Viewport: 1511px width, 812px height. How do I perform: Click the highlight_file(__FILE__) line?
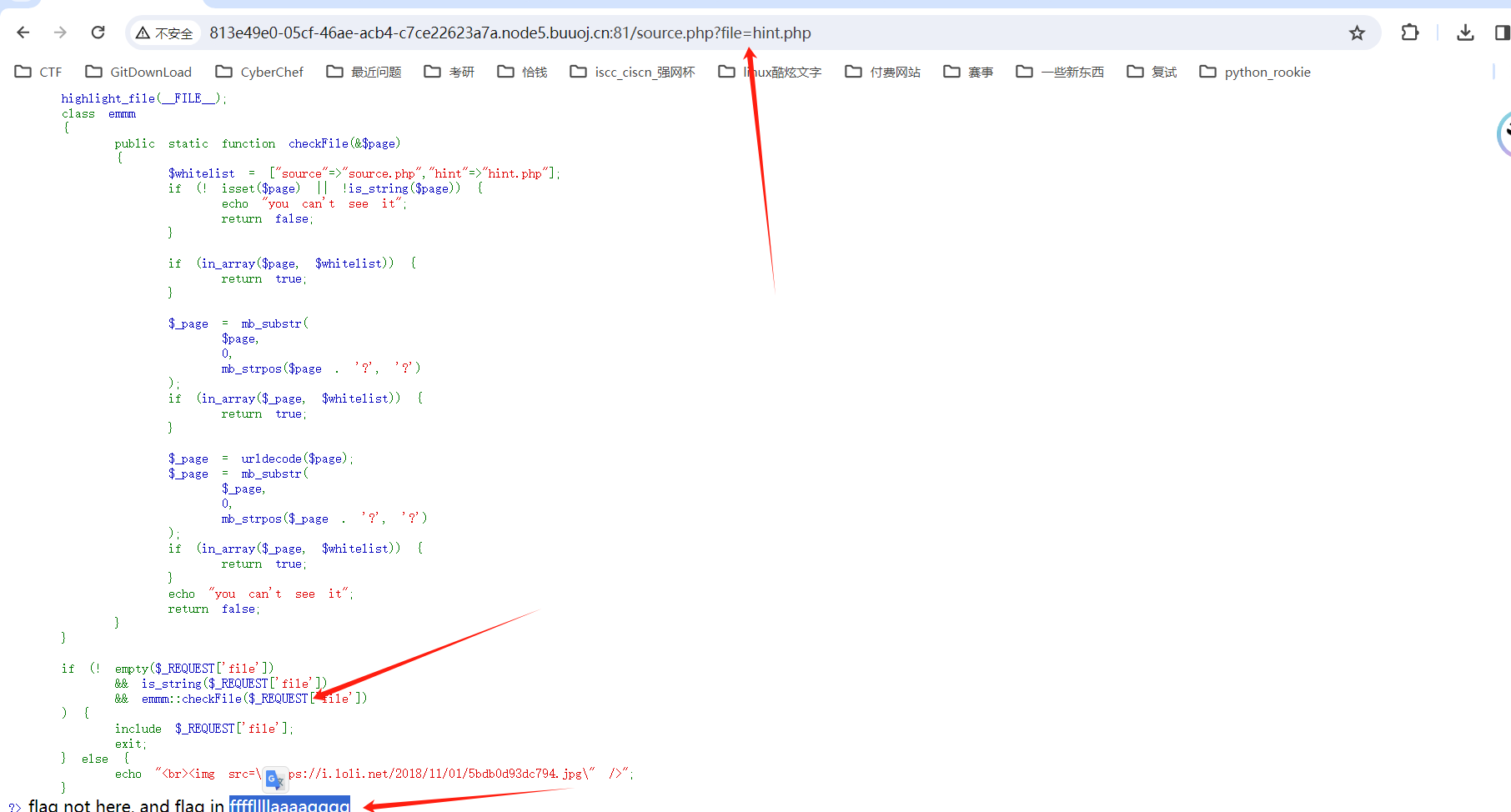143,98
